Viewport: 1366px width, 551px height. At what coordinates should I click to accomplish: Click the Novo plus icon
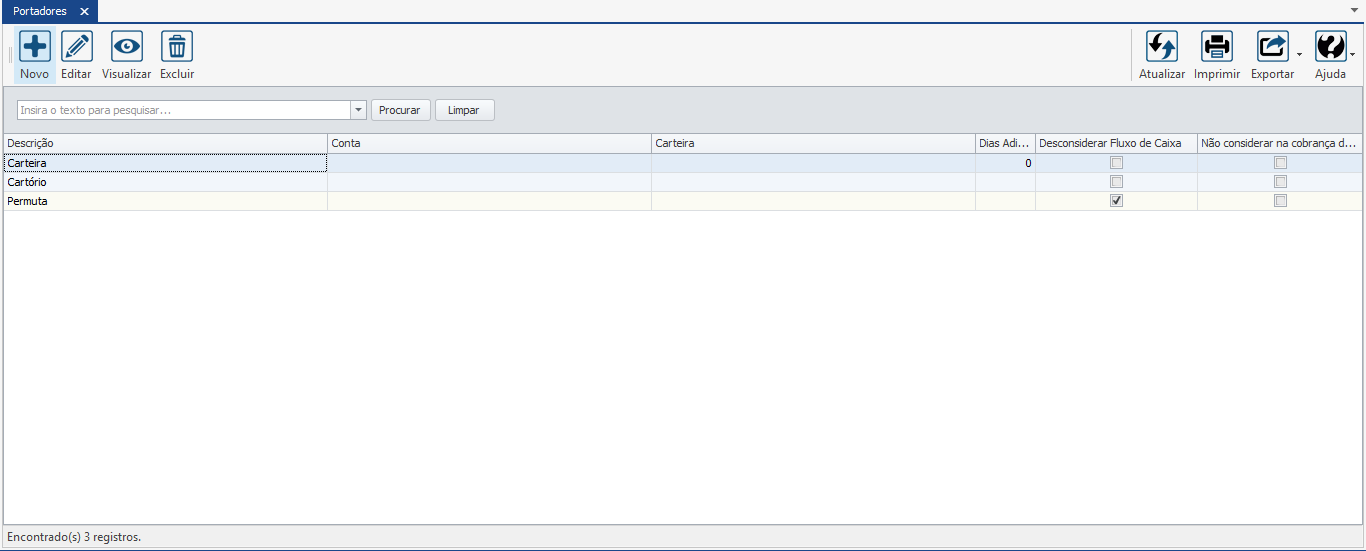pyautogui.click(x=35, y=47)
